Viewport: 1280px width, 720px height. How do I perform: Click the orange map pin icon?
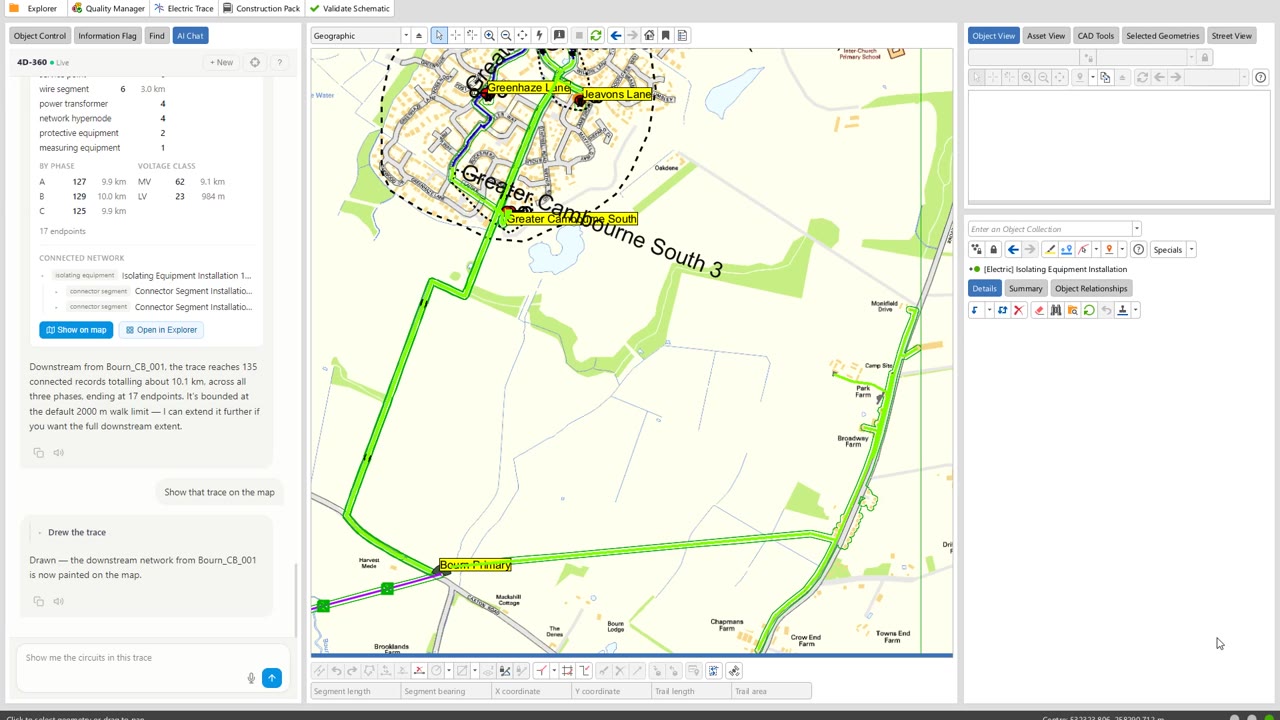(x=1109, y=250)
